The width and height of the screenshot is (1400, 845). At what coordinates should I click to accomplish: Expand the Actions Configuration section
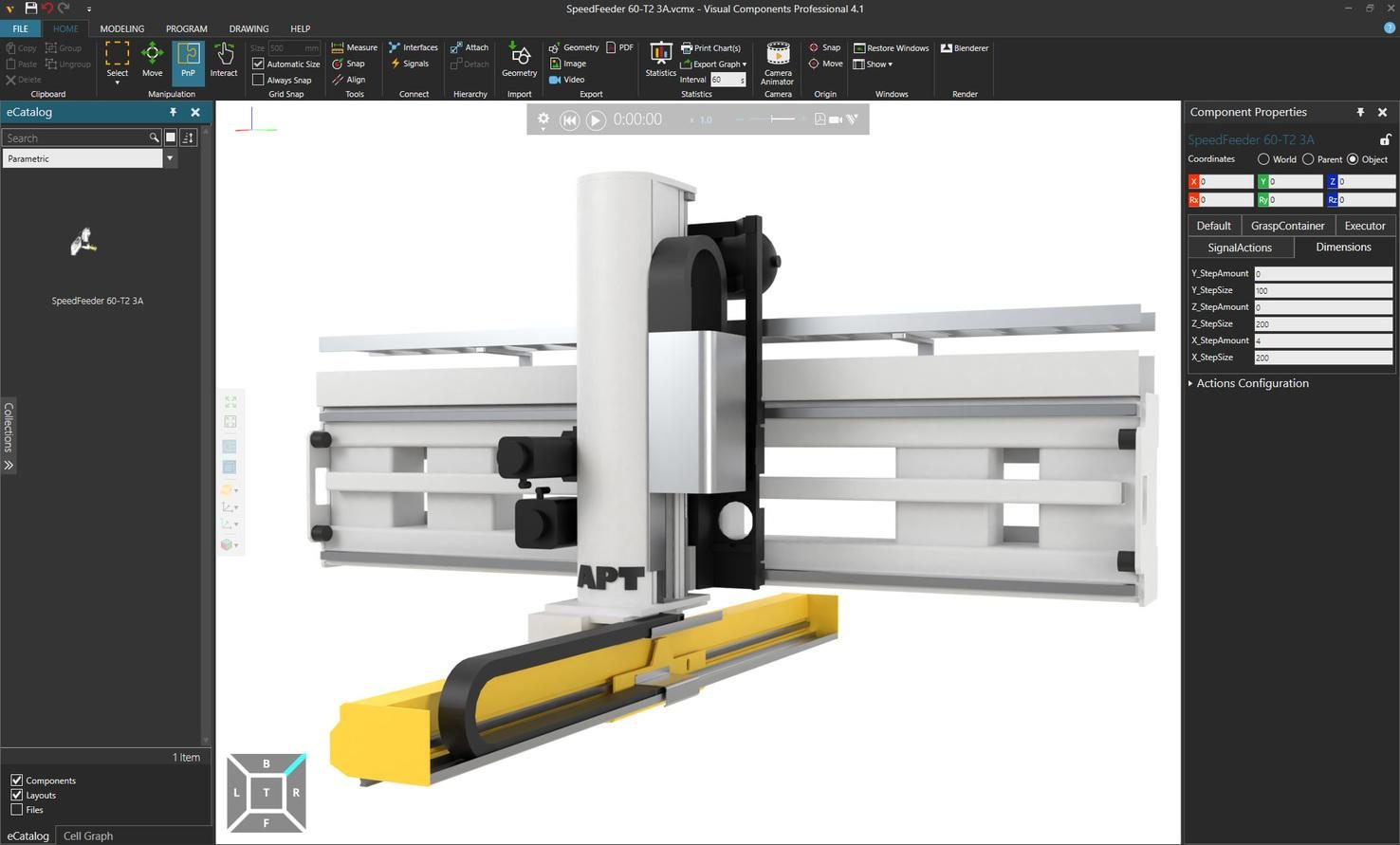[x=1250, y=383]
